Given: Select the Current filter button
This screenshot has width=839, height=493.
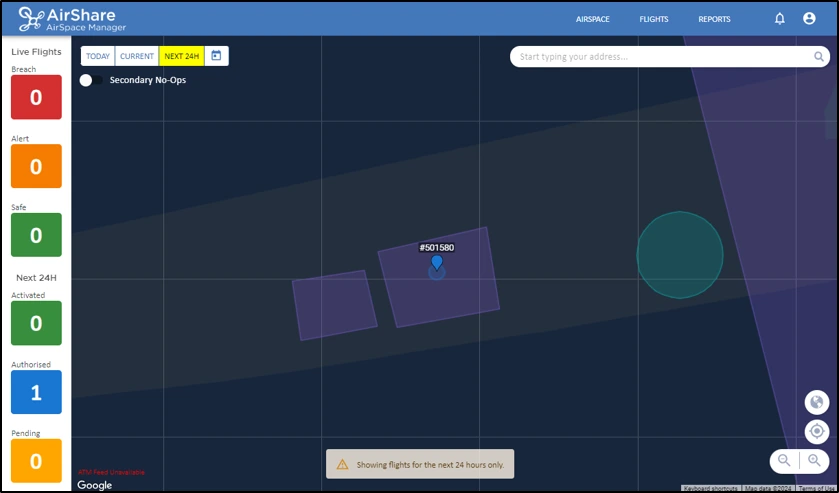Looking at the screenshot, I should pos(137,56).
